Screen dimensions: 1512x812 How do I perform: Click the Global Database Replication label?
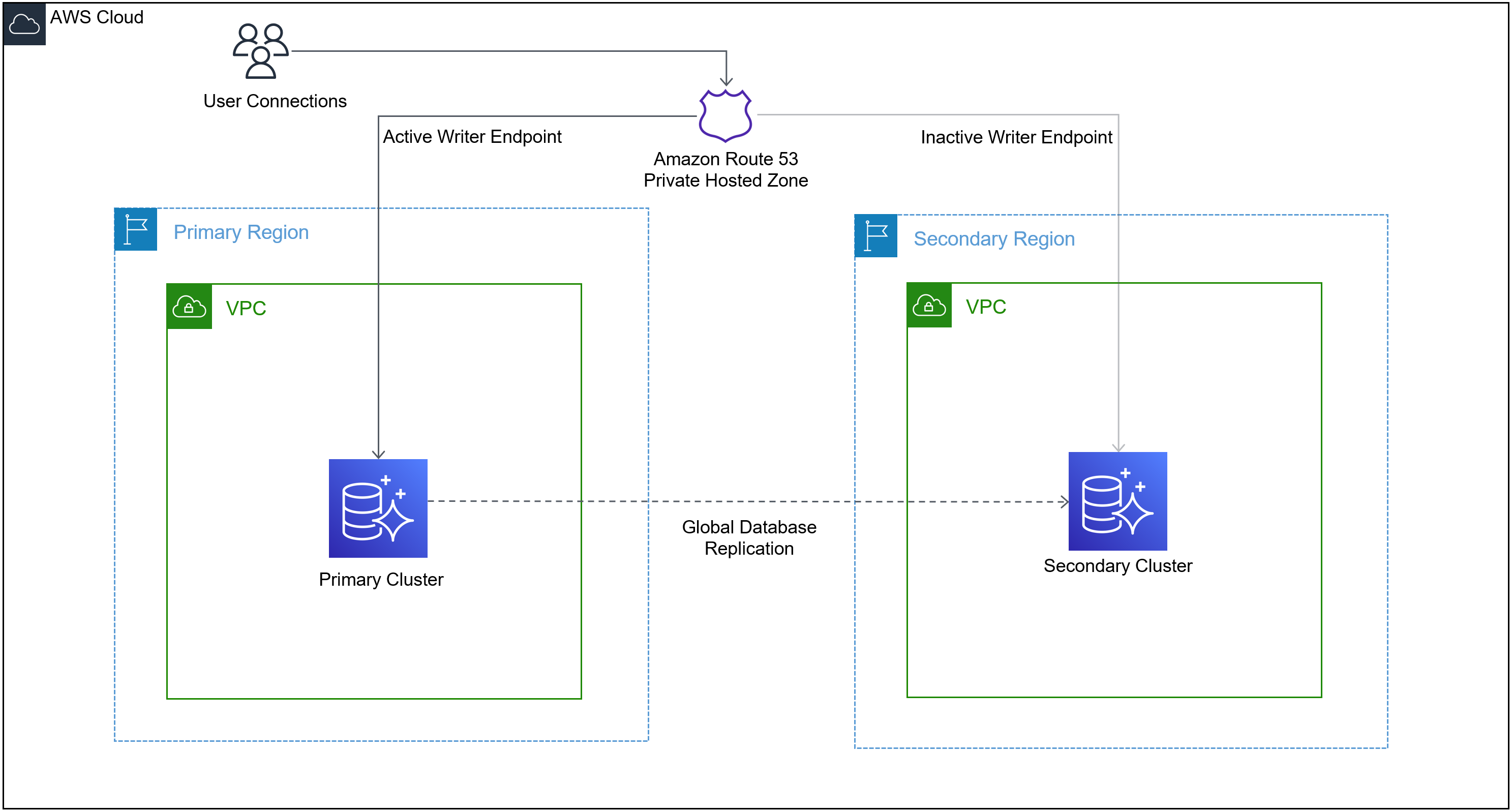(749, 538)
